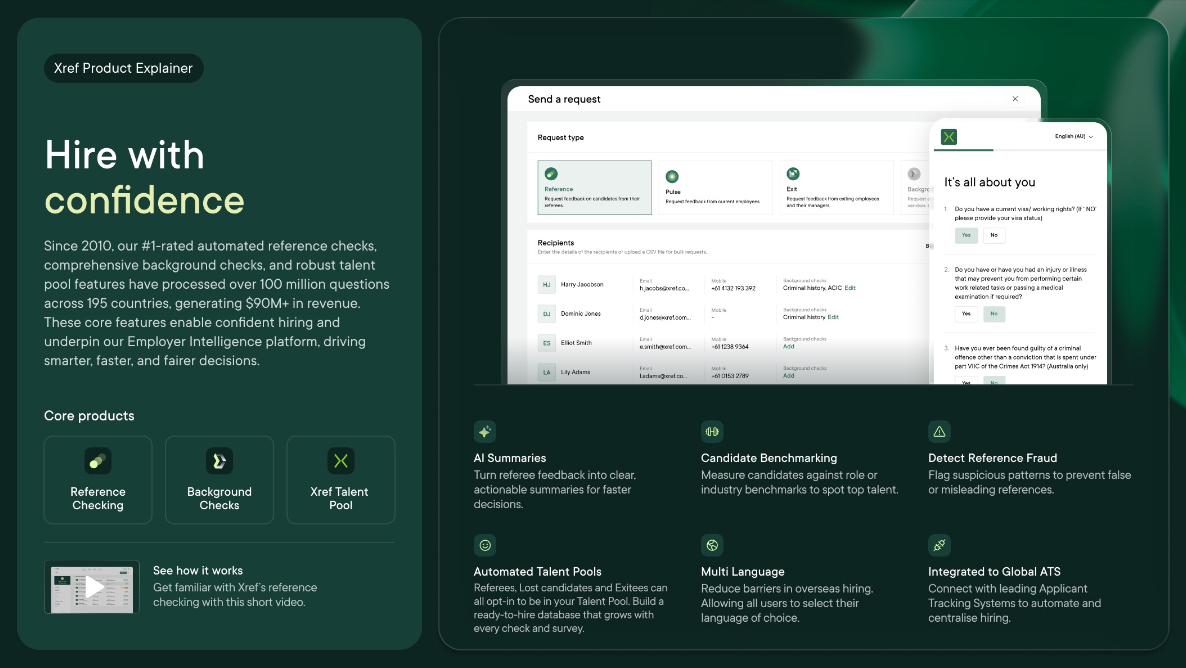Click the Candidate Benchmarking icon
This screenshot has height=668, width=1186.
[x=712, y=431]
